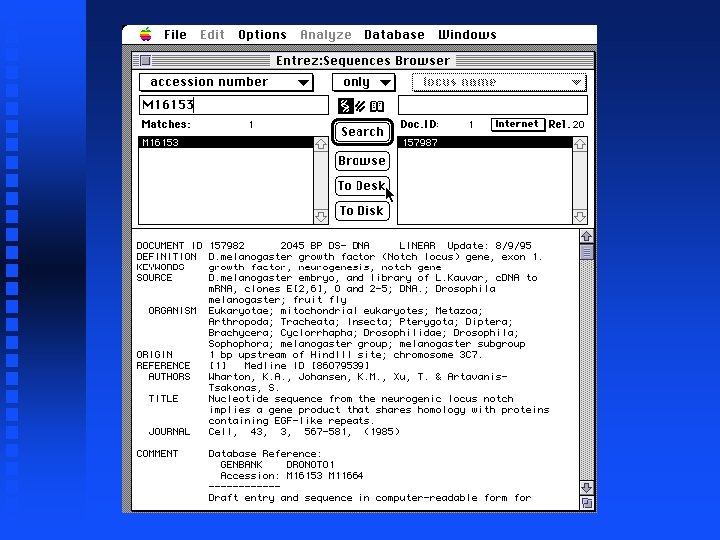Click the 'Cell, 43, 3, 567-581, (1985)' journal line
720x540 pixels.
(x=304, y=432)
